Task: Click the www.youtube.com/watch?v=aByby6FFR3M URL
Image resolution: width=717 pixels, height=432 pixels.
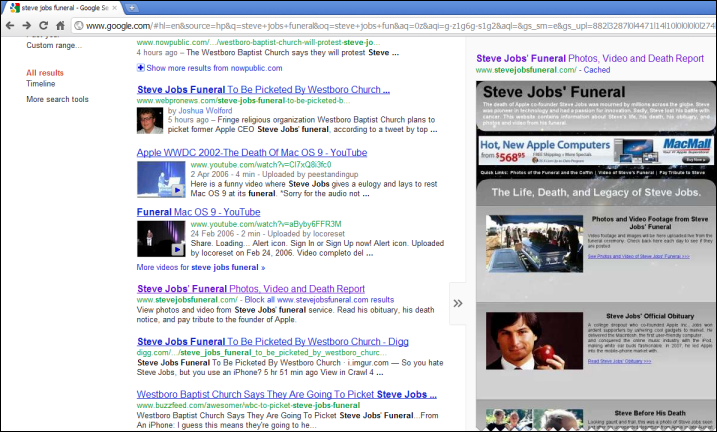Action: (x=266, y=224)
